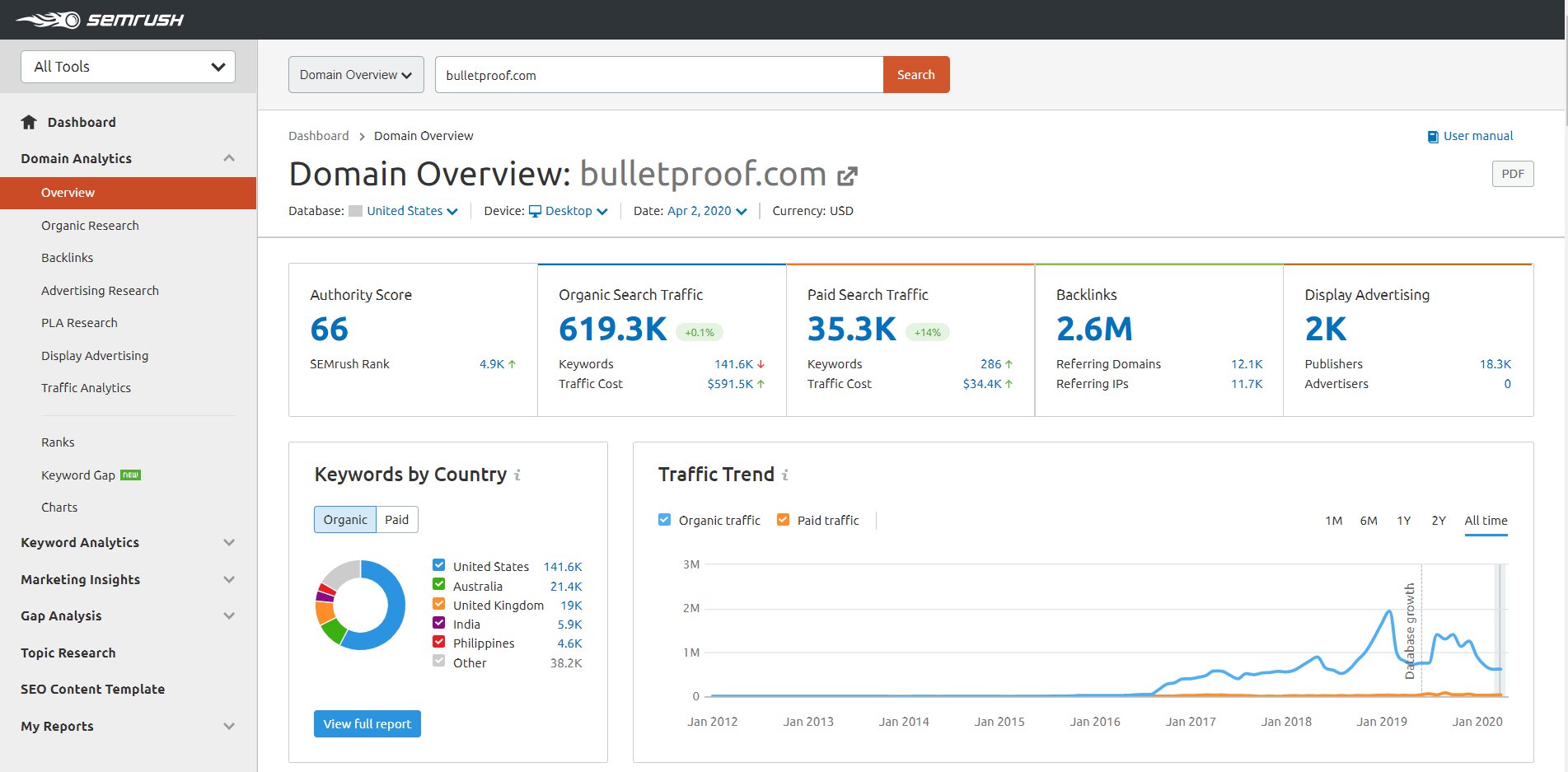Screen dimensions: 1568x772
Task: Select All time traffic trend range
Action: pos(1486,521)
